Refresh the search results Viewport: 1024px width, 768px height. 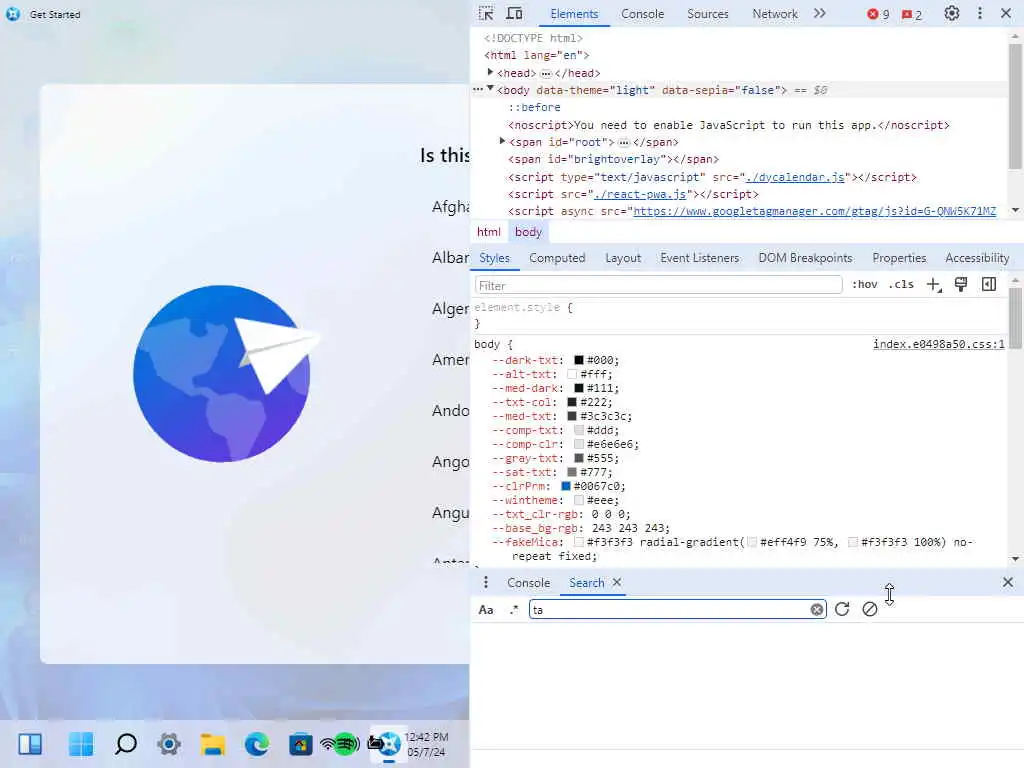(x=842, y=609)
